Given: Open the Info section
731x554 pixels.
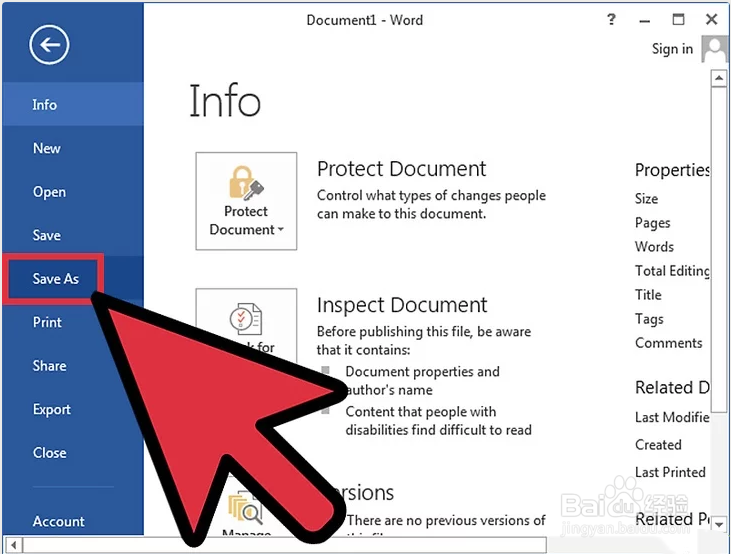Looking at the screenshot, I should tap(73, 104).
